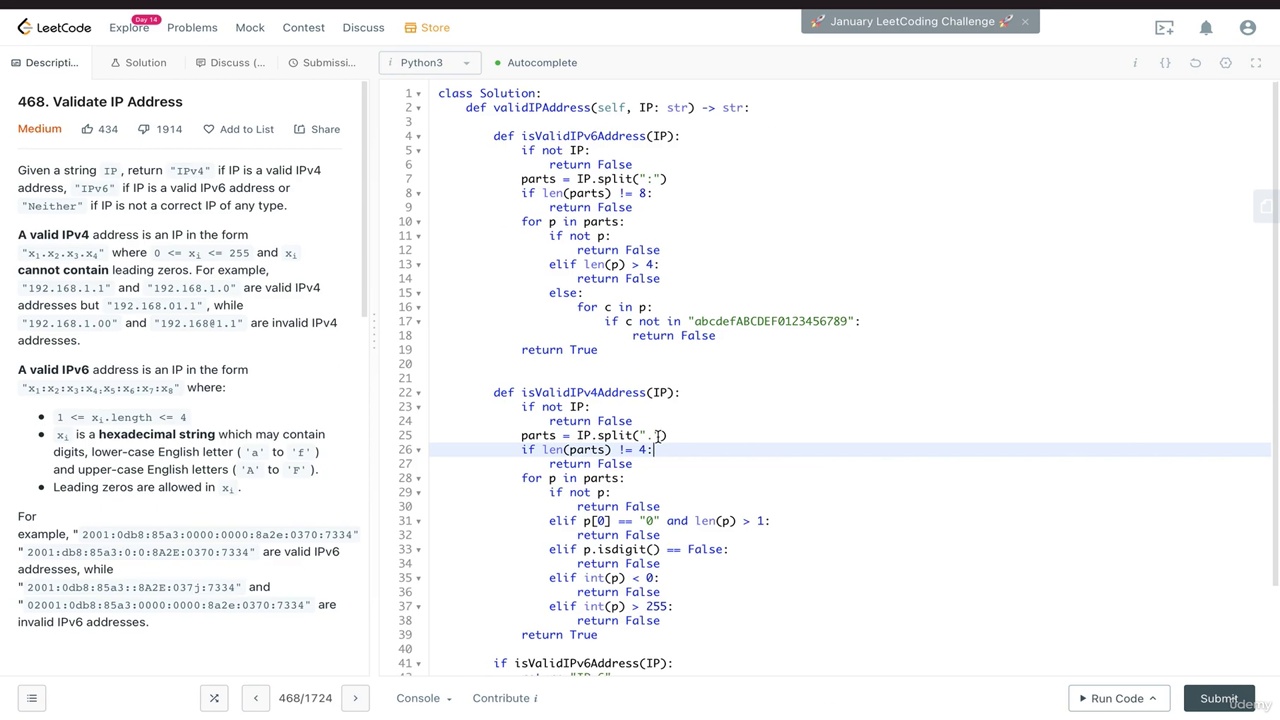1280x720 pixels.
Task: Open the January LeetCoding Challenge banner
Action: coord(912,21)
